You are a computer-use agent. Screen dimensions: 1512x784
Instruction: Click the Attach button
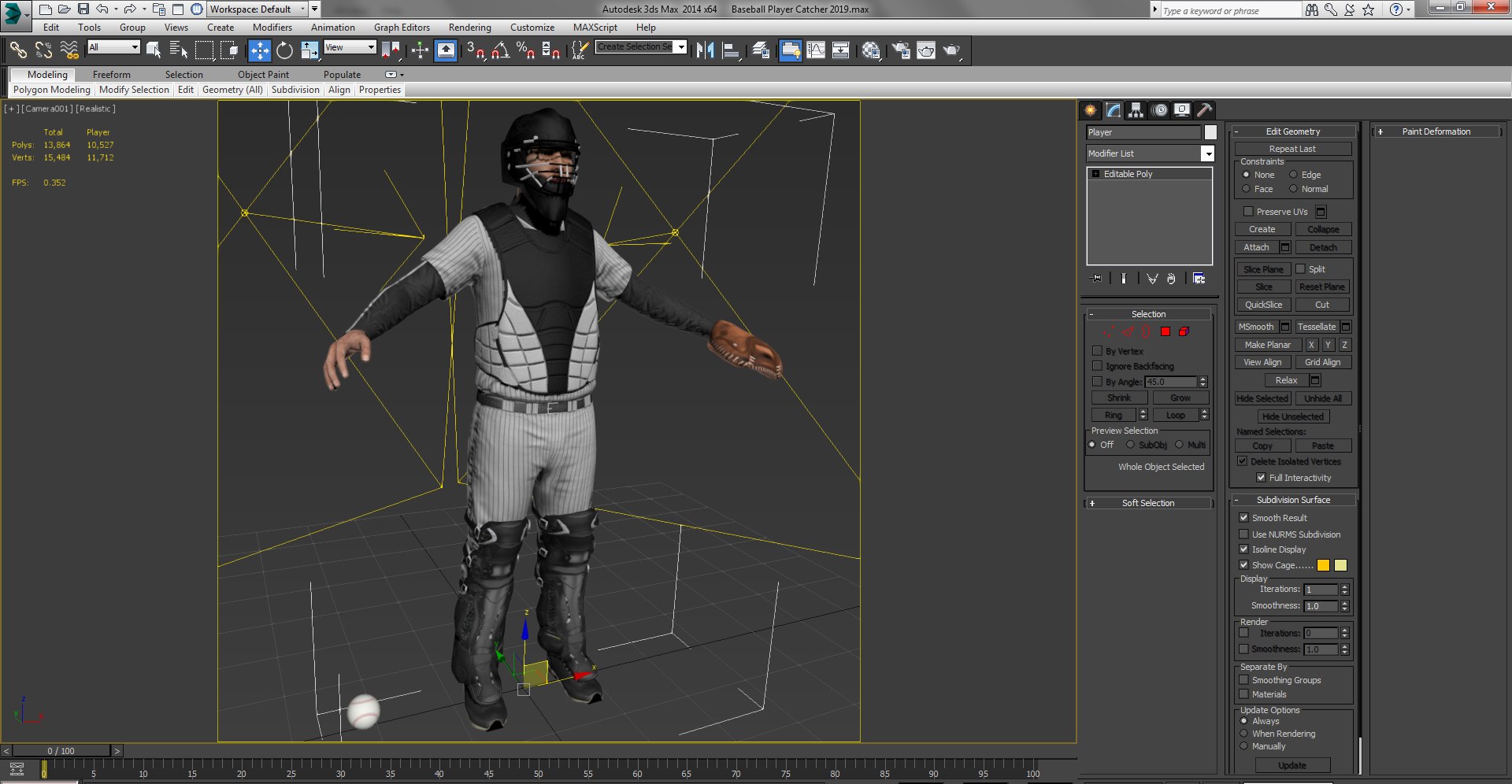(1257, 247)
